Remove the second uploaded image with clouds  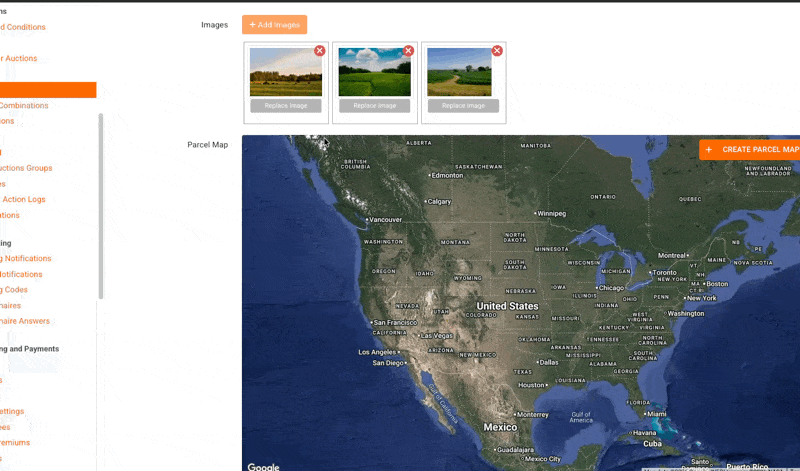pos(408,51)
